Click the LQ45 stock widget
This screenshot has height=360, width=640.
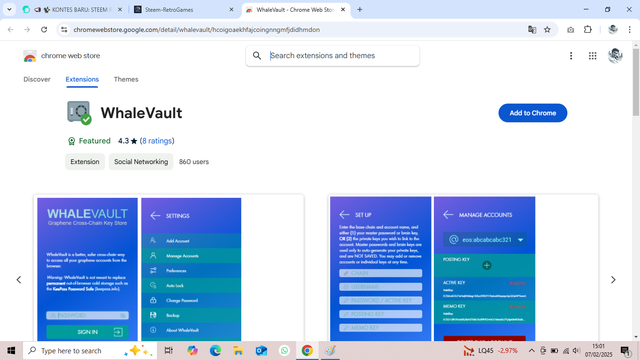coord(490,351)
